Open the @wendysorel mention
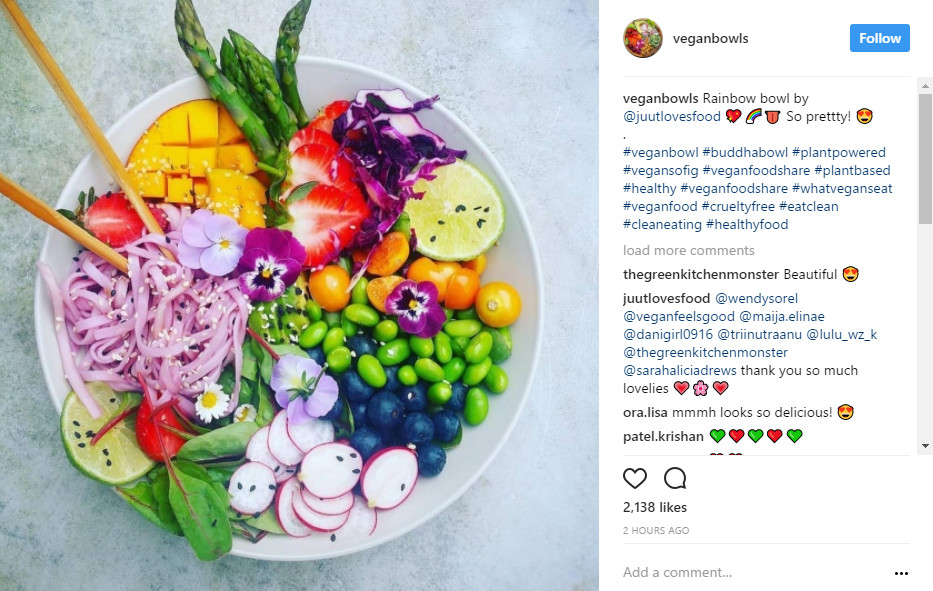 [756, 298]
